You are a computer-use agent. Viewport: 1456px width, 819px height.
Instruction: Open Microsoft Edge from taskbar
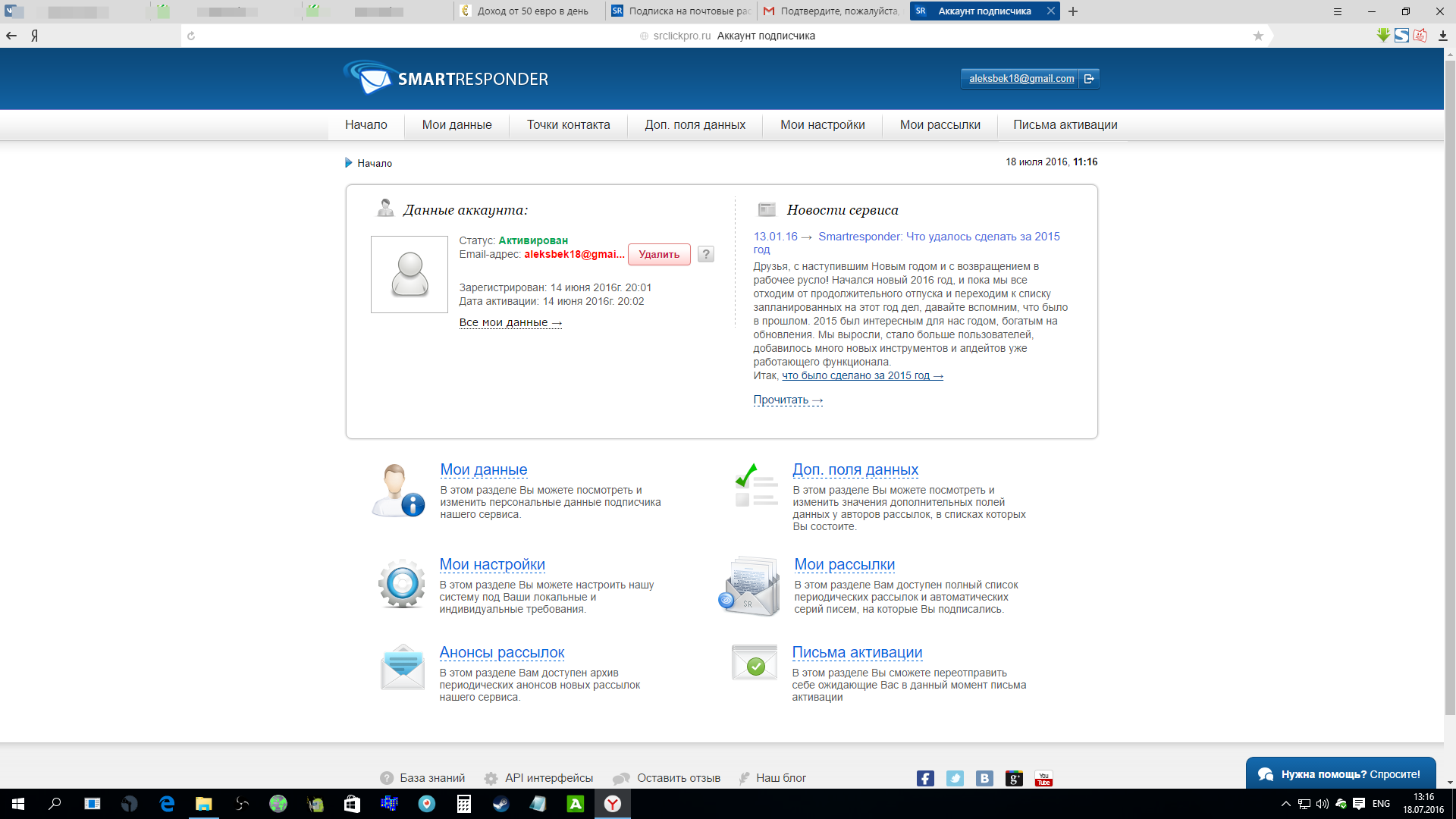[167, 804]
